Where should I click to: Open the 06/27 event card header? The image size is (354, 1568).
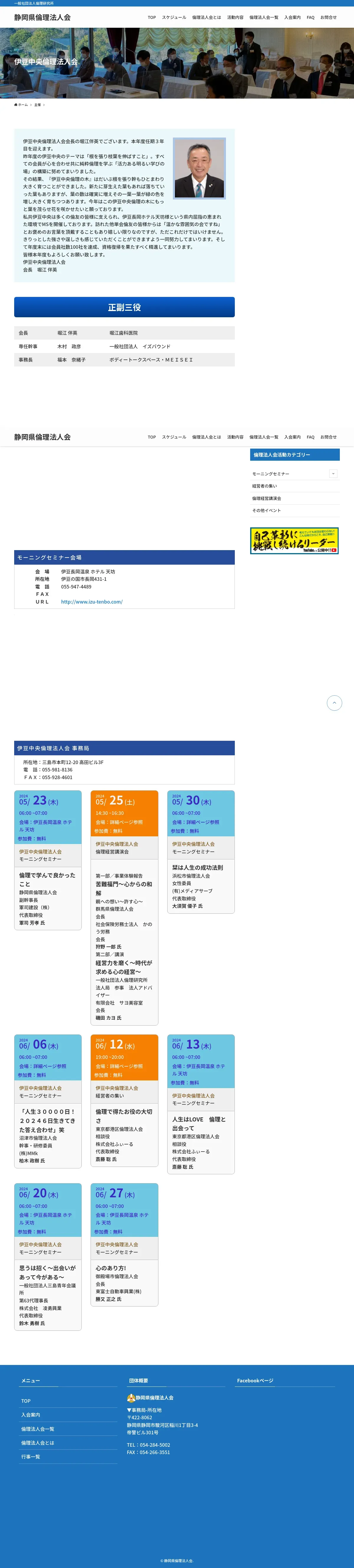[x=124, y=1210]
